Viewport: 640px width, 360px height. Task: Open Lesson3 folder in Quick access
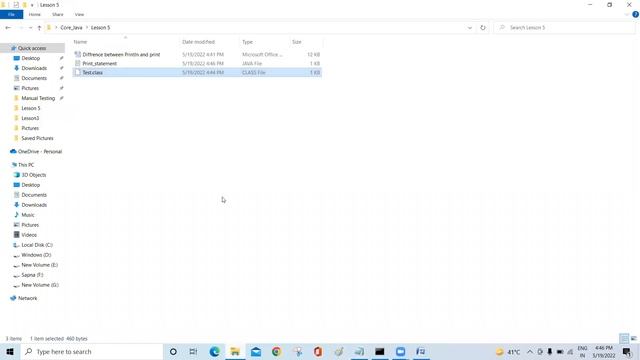click(30, 118)
